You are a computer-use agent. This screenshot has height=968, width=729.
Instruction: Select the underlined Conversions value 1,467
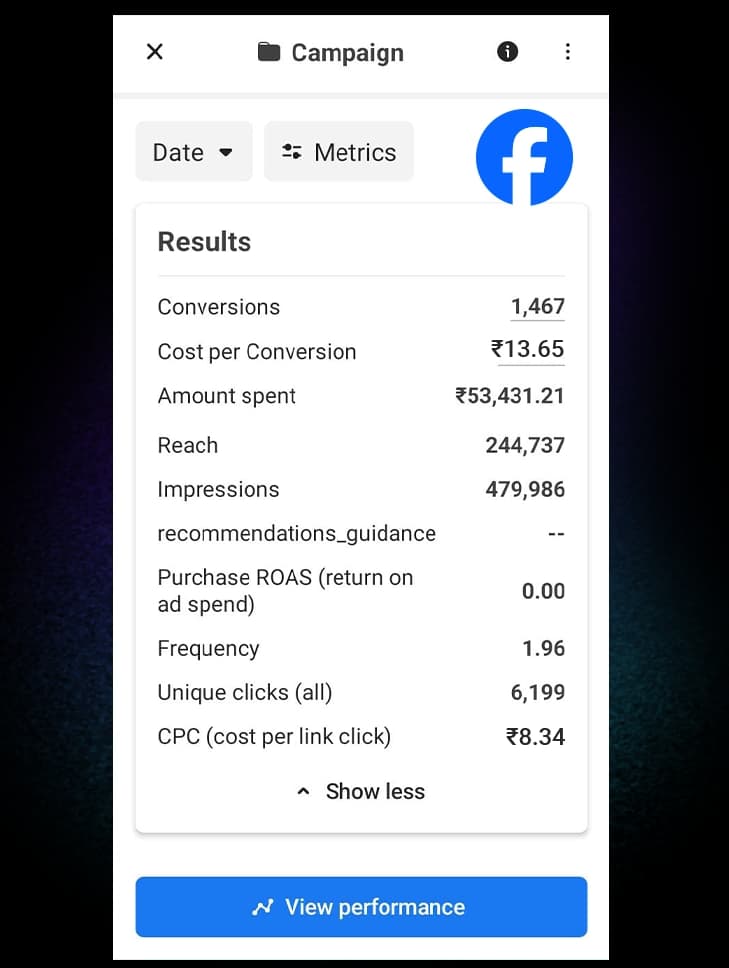tap(538, 307)
